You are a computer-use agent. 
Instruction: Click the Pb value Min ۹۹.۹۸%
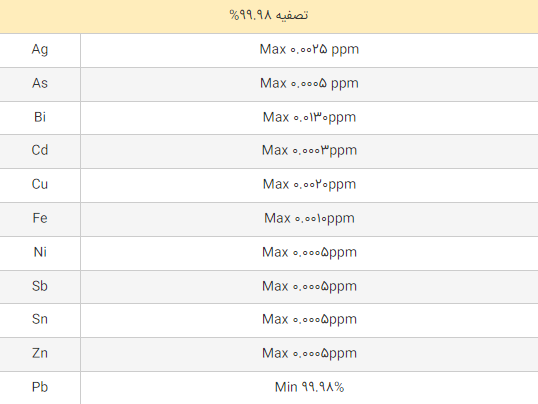pos(309,387)
